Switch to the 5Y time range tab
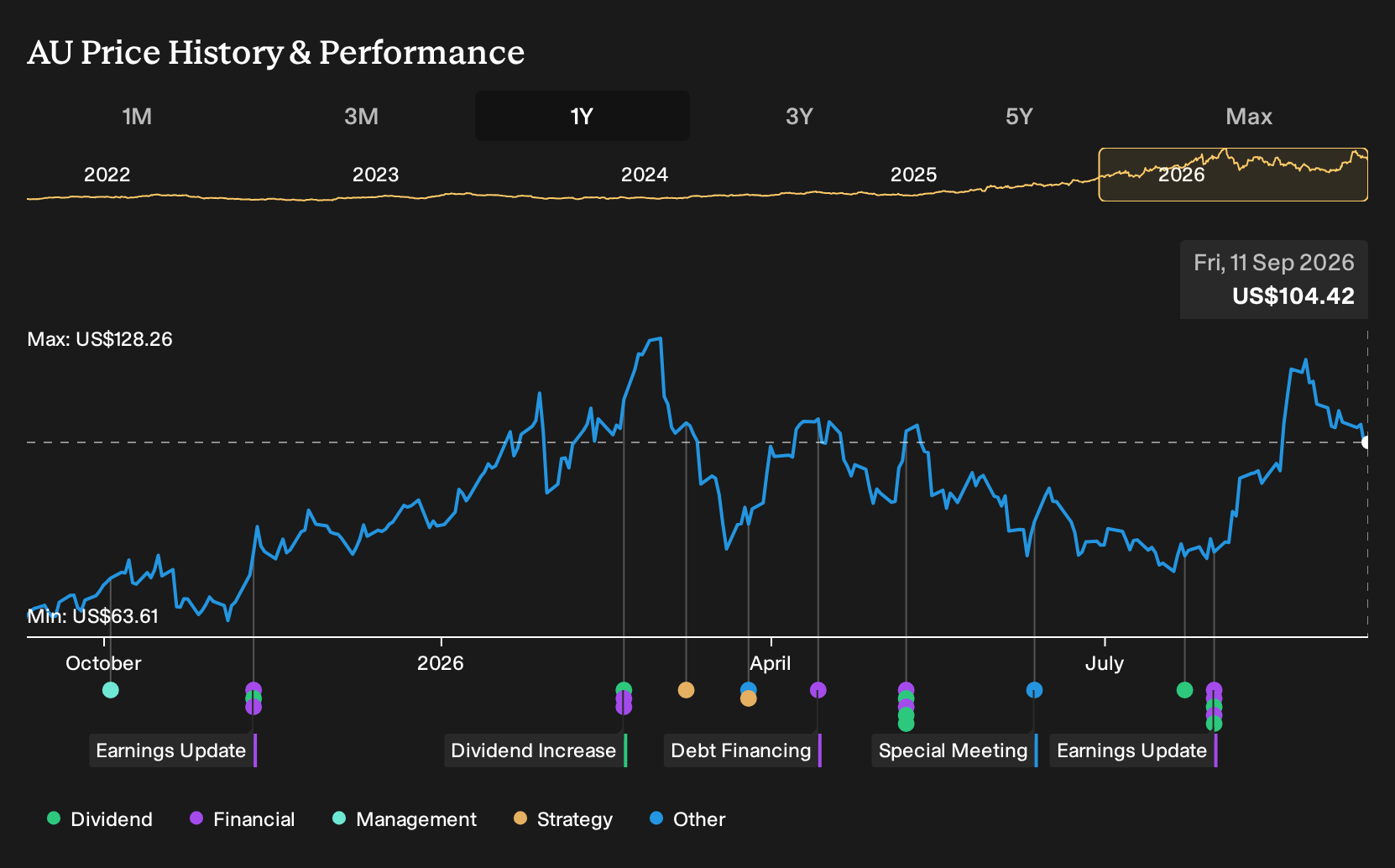The height and width of the screenshot is (868, 1395). pos(1019,116)
